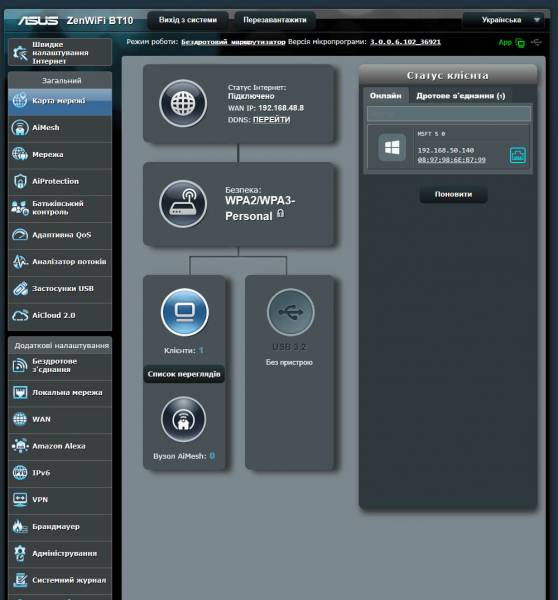558x600 pixels.
Task: Click the client MAC address link
Action: click(452, 160)
